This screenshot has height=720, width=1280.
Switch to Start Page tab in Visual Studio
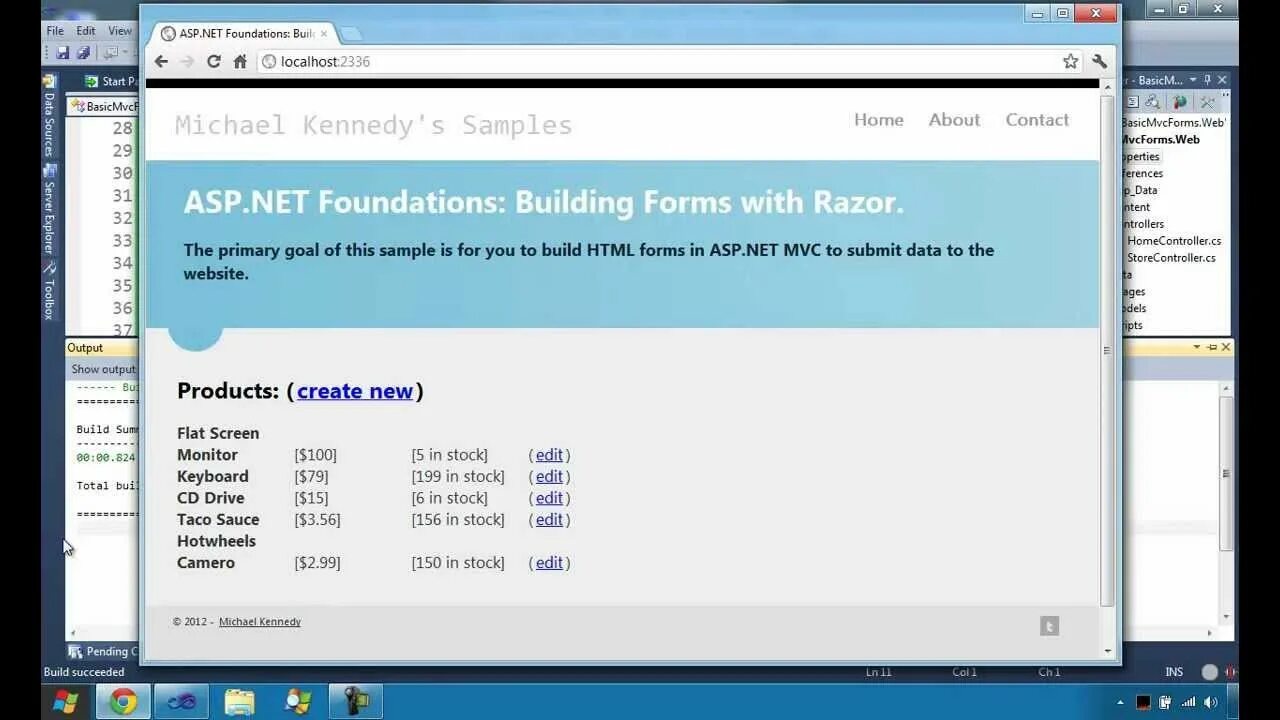pos(112,81)
